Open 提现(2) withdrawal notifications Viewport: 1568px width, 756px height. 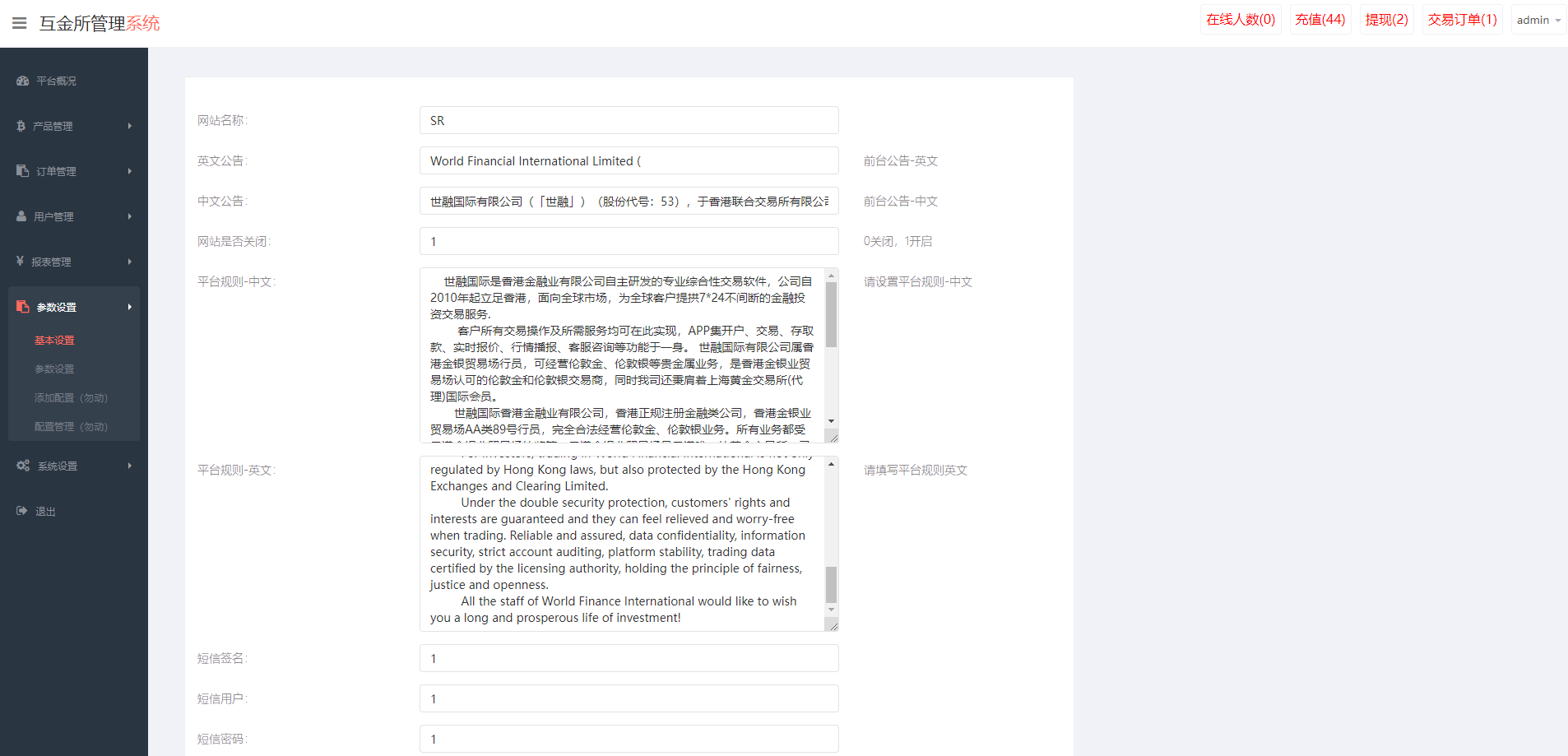[x=1386, y=20]
